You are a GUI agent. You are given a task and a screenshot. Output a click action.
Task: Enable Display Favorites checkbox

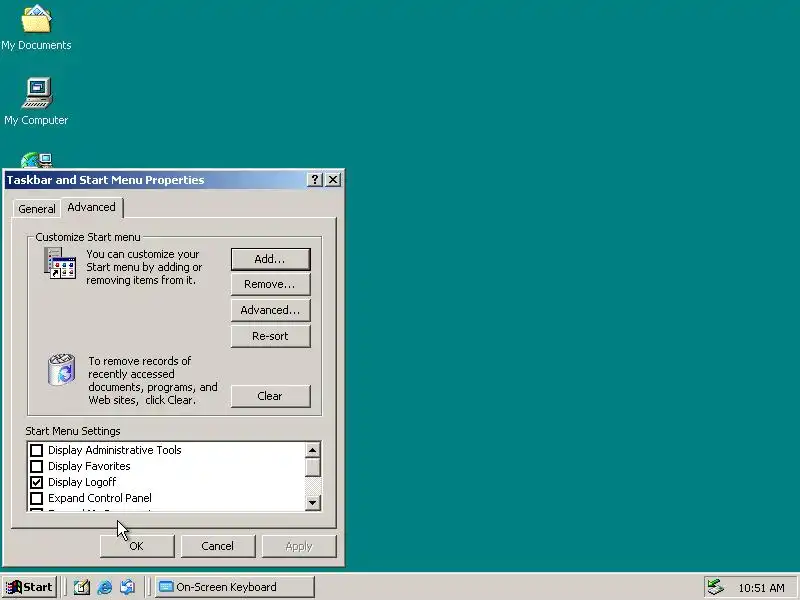click(36, 466)
